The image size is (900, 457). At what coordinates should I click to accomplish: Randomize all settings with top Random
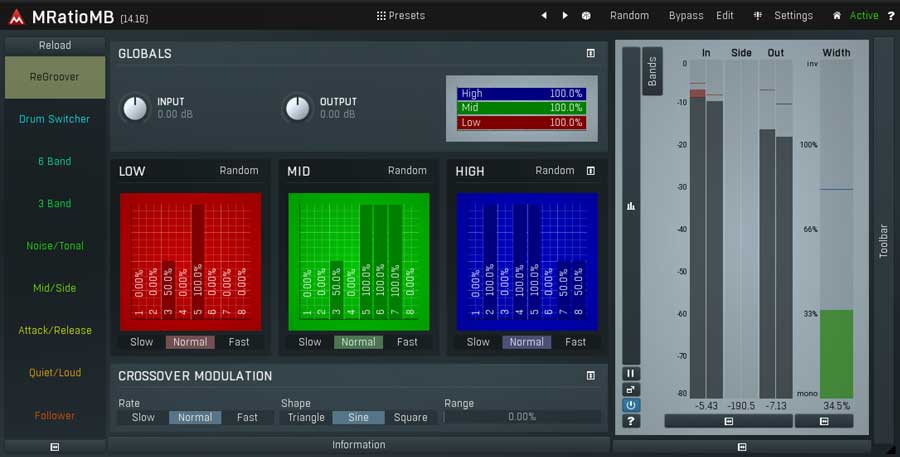click(x=629, y=16)
